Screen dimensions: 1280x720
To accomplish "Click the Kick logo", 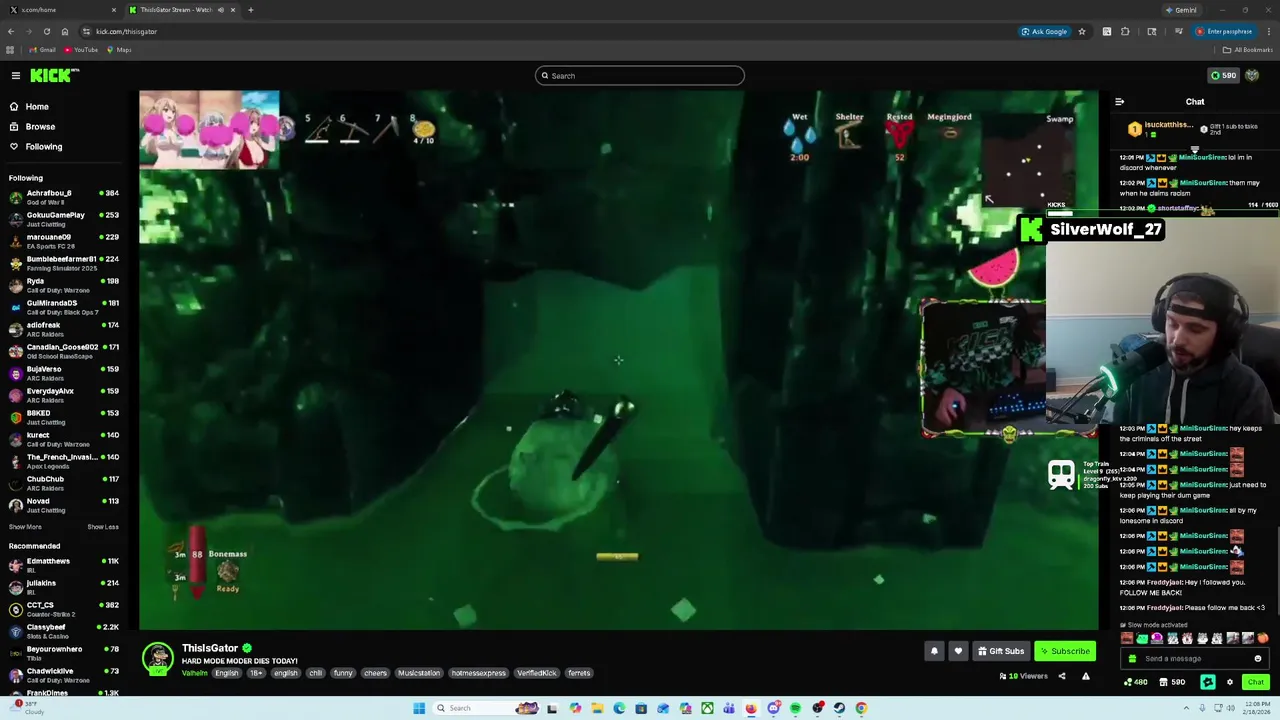I will pos(54,75).
